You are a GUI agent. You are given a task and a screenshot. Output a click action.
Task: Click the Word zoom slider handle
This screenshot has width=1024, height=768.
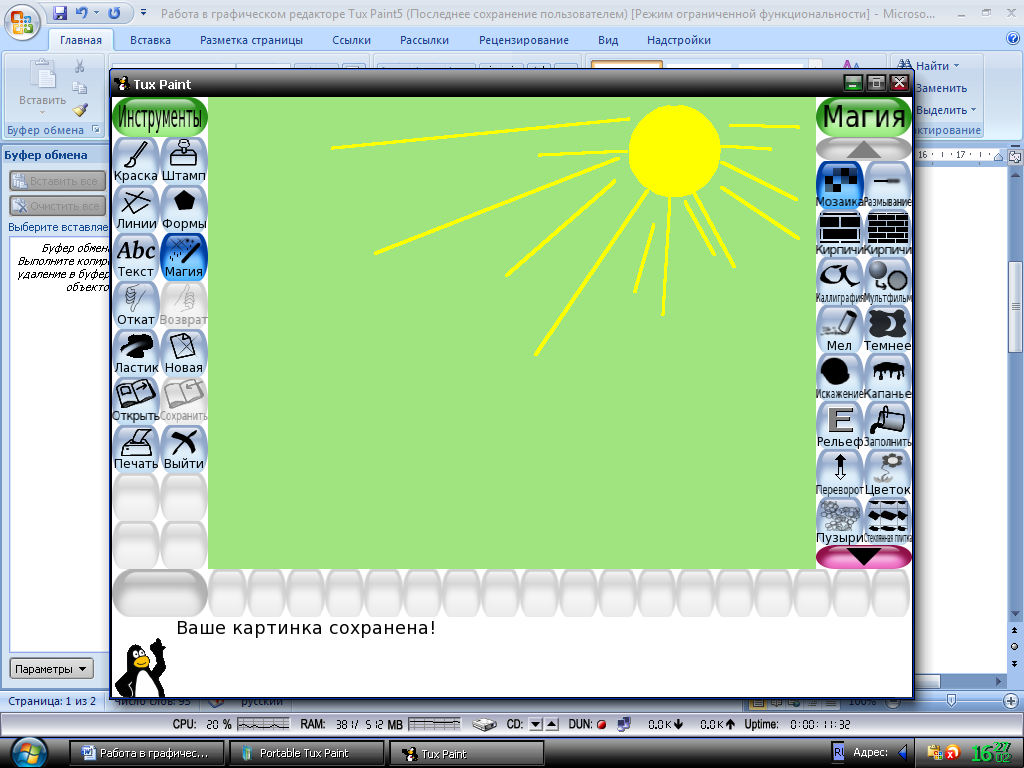[951, 701]
